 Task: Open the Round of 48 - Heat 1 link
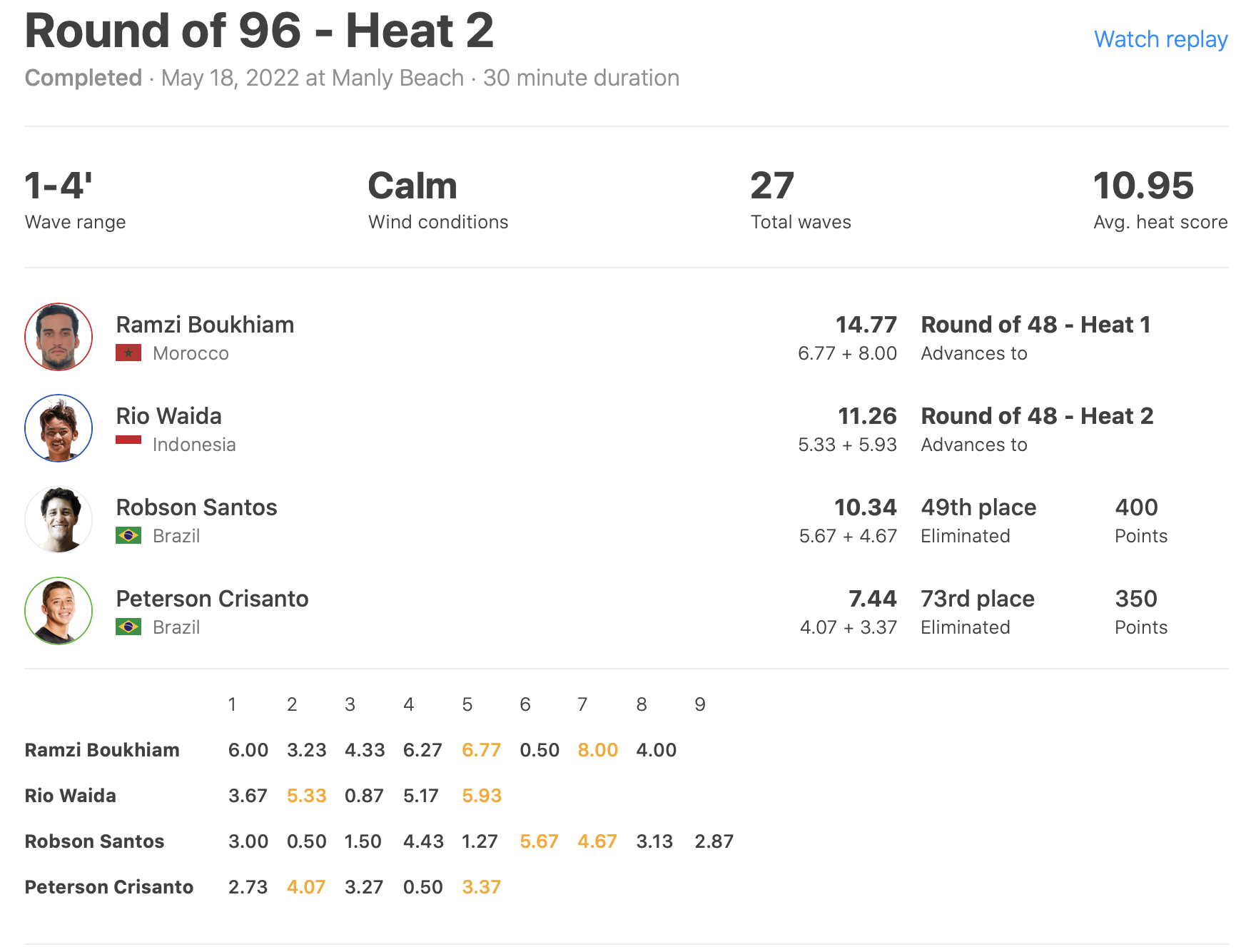coord(1035,325)
